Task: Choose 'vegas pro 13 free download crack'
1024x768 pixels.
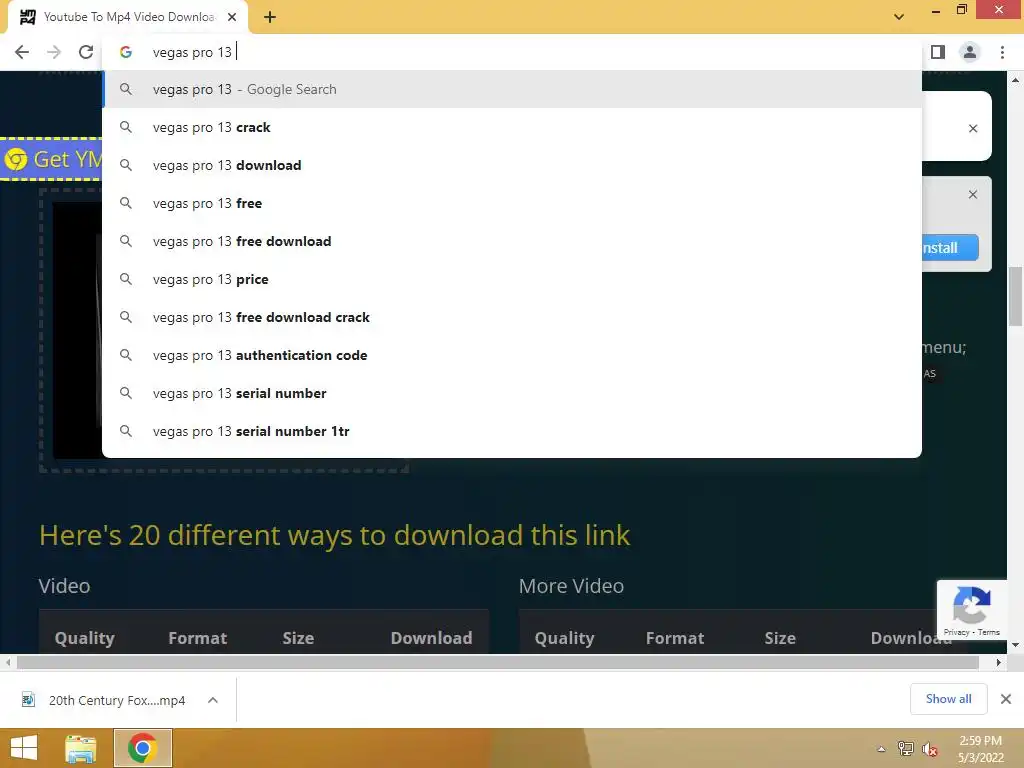Action: [x=512, y=317]
